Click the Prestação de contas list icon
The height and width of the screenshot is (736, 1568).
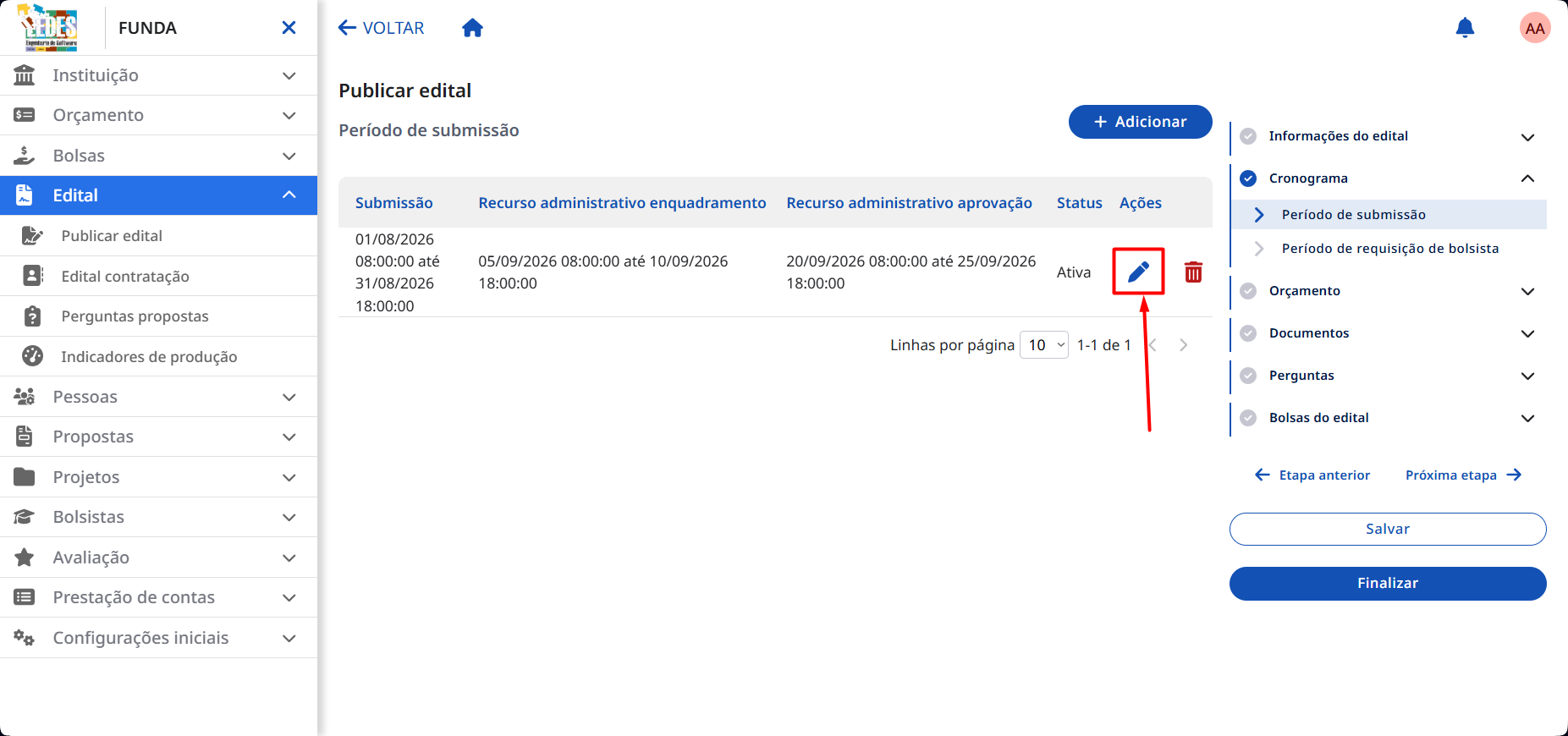pyautogui.click(x=25, y=597)
